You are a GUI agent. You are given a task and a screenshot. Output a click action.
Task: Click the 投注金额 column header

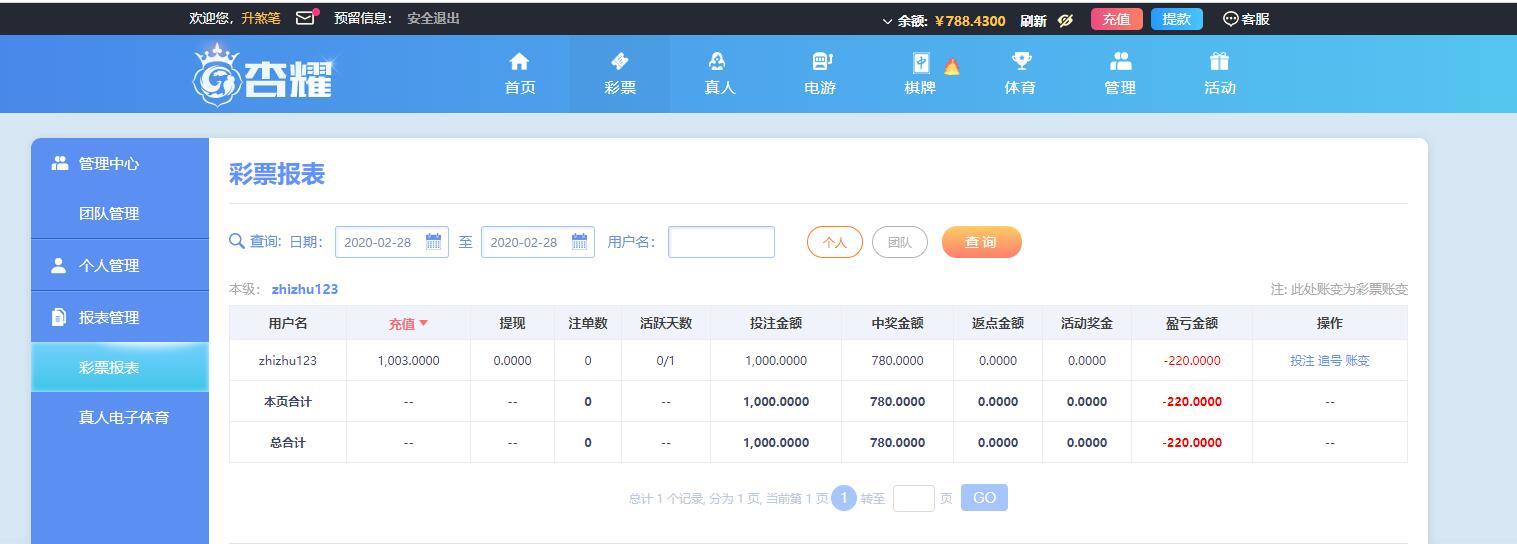tap(776, 323)
